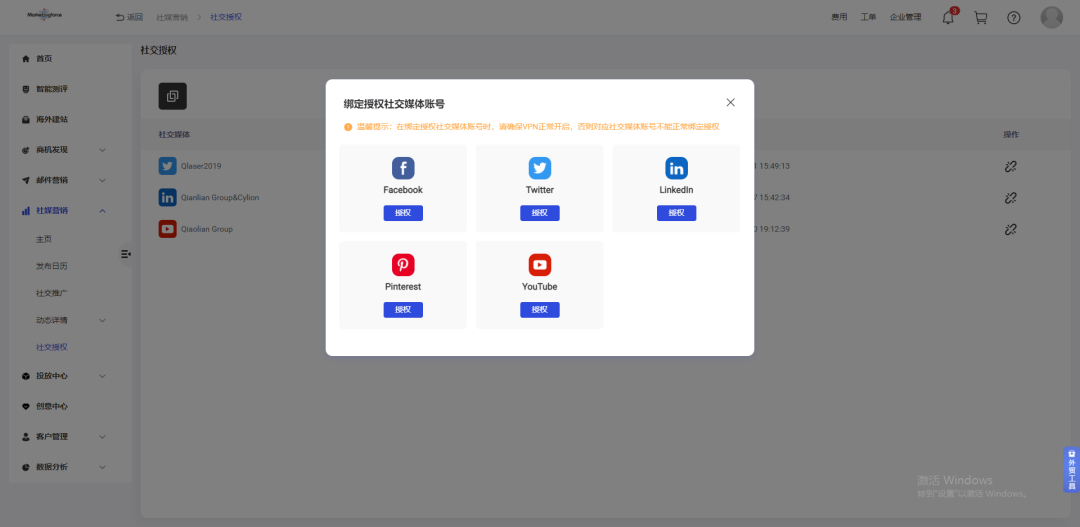The image size is (1080, 527).
Task: Collapse the sidebar with the toggle handle
Action: 125,254
